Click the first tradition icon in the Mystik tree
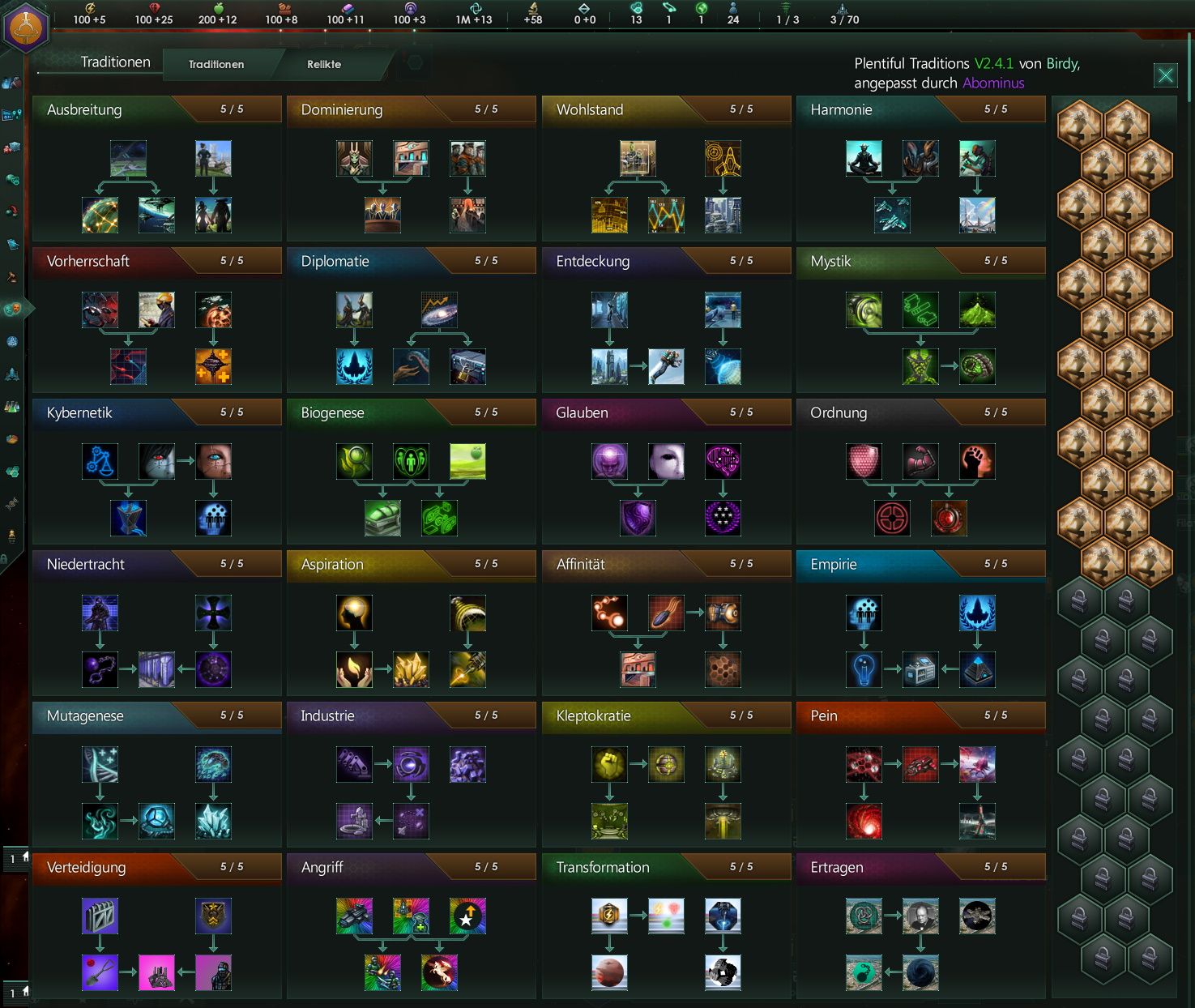This screenshot has width=1195, height=1008. [864, 310]
